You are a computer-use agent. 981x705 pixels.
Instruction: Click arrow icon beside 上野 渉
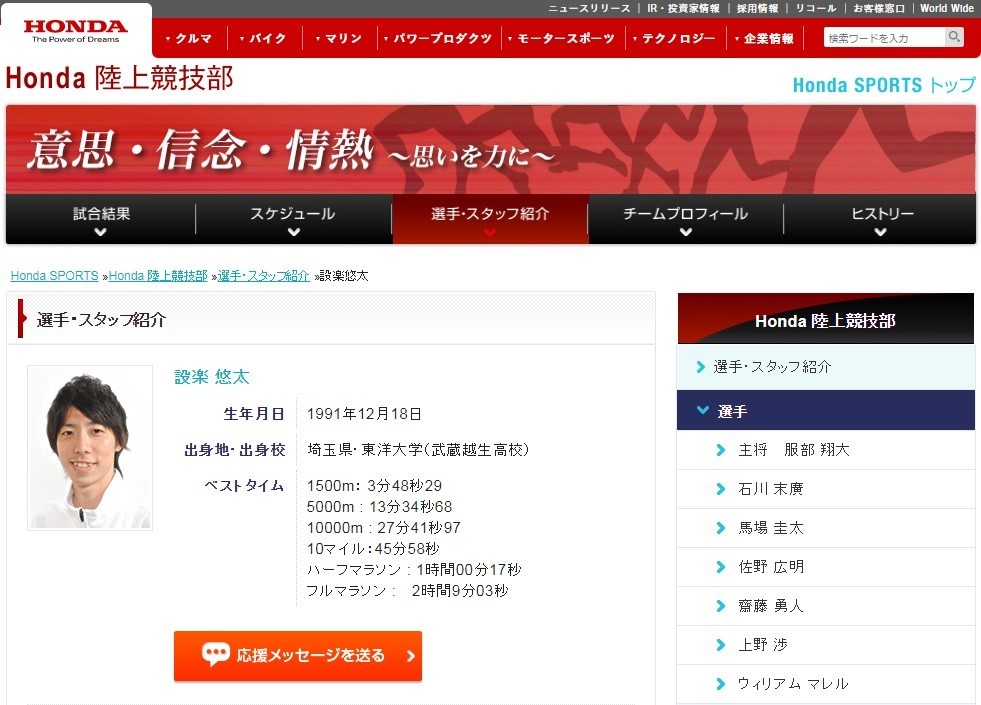tap(721, 645)
